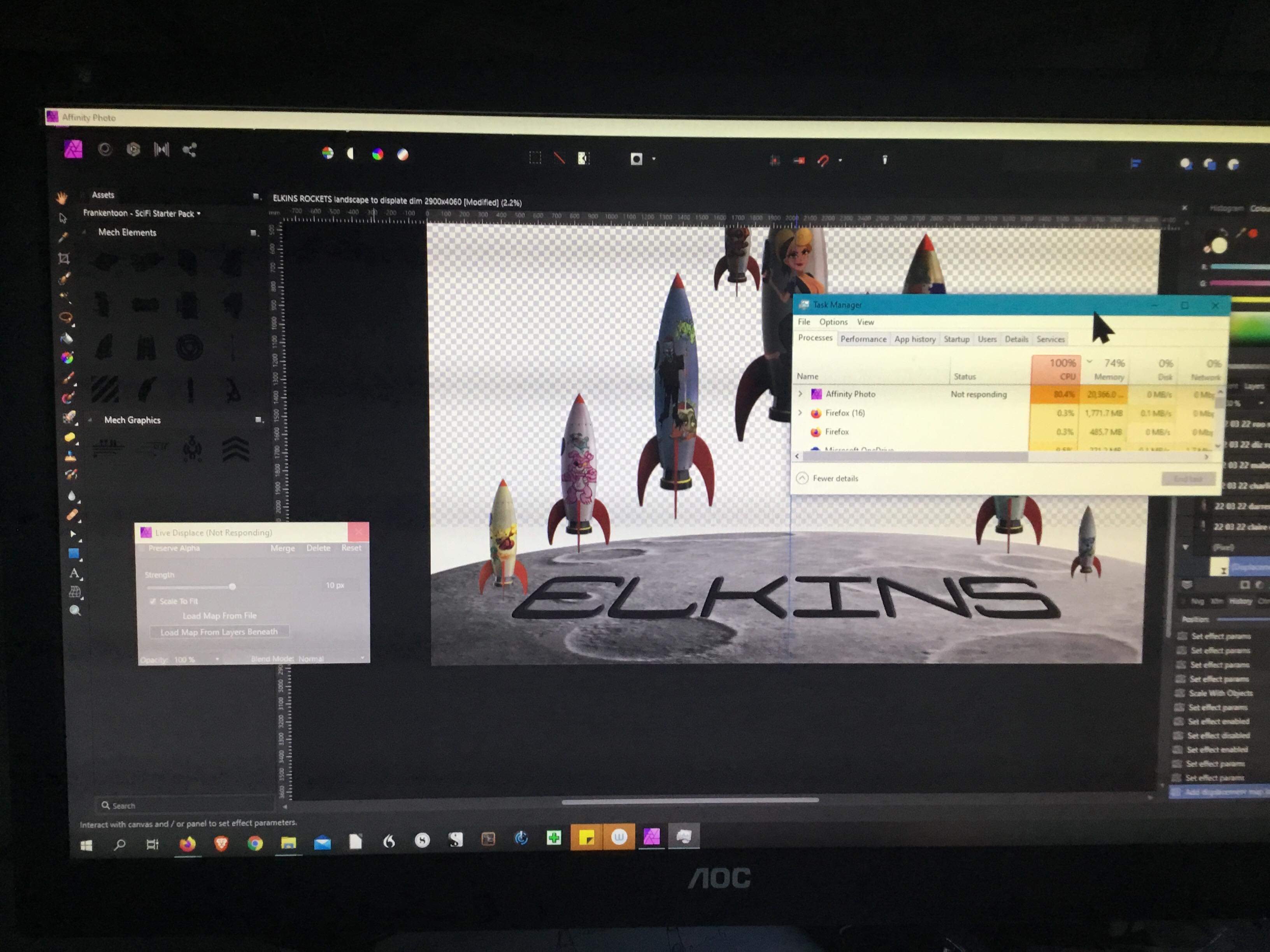1270x952 pixels.
Task: Select the Zoom magnifier tool
Action: coord(75,611)
